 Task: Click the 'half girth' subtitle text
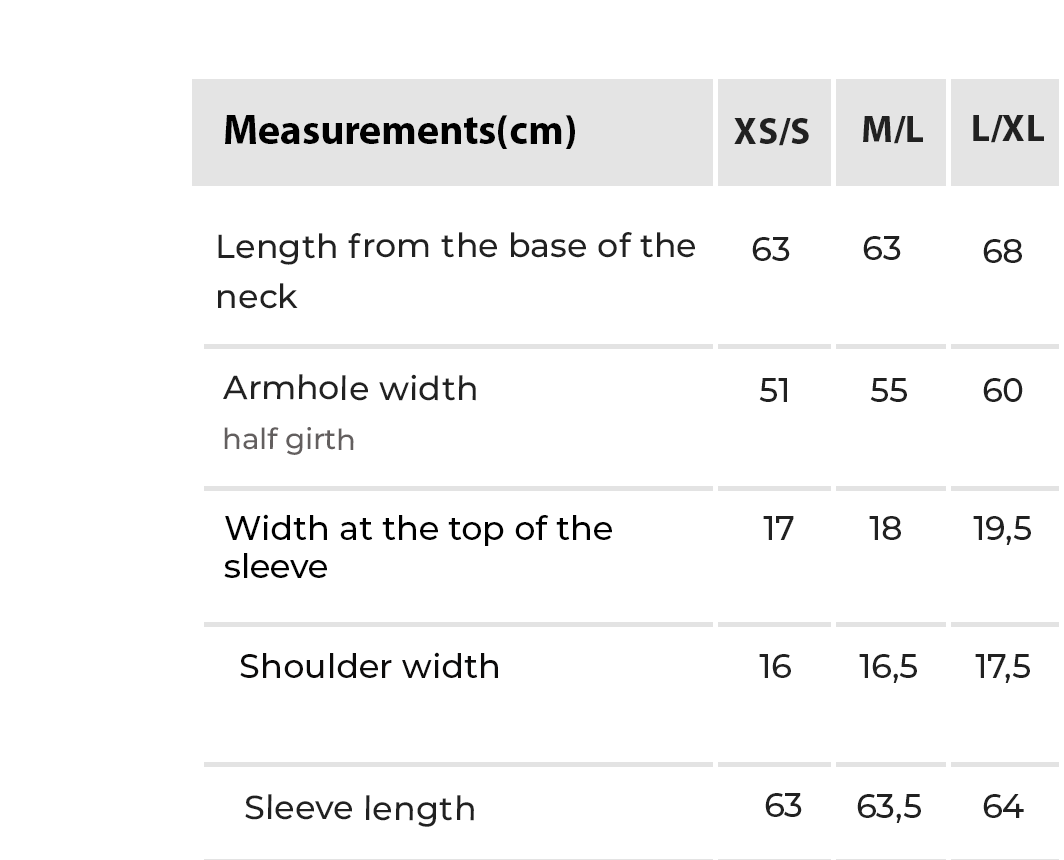point(288,439)
